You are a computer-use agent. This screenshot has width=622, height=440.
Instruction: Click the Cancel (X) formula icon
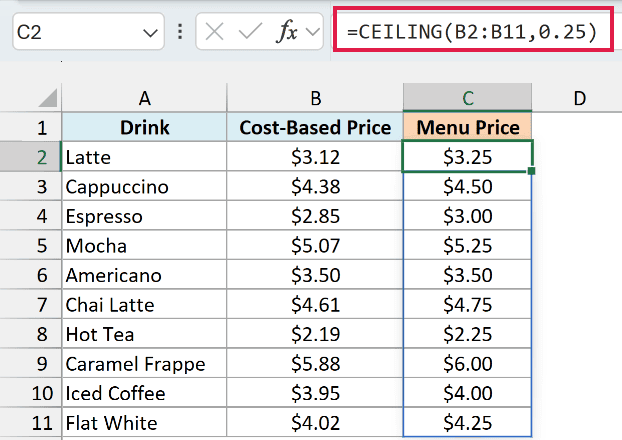click(215, 32)
